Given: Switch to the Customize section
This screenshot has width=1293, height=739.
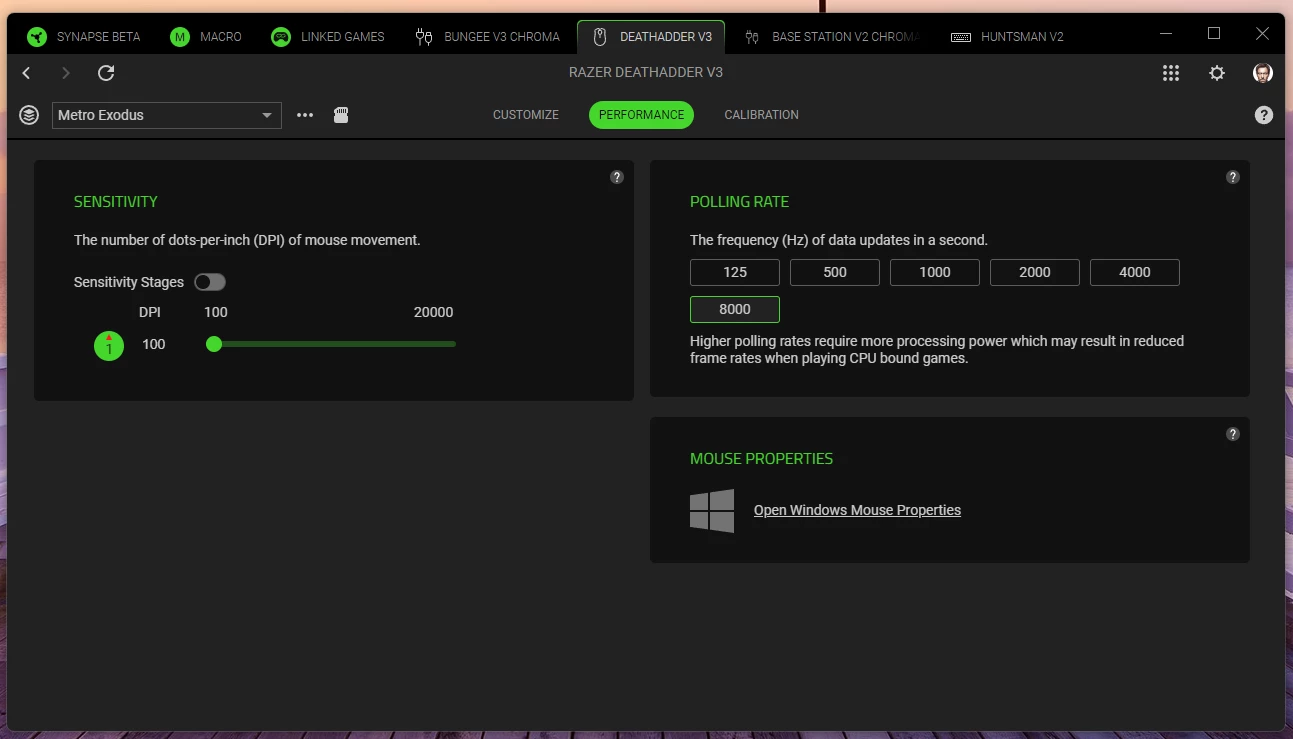Looking at the screenshot, I should click(526, 115).
